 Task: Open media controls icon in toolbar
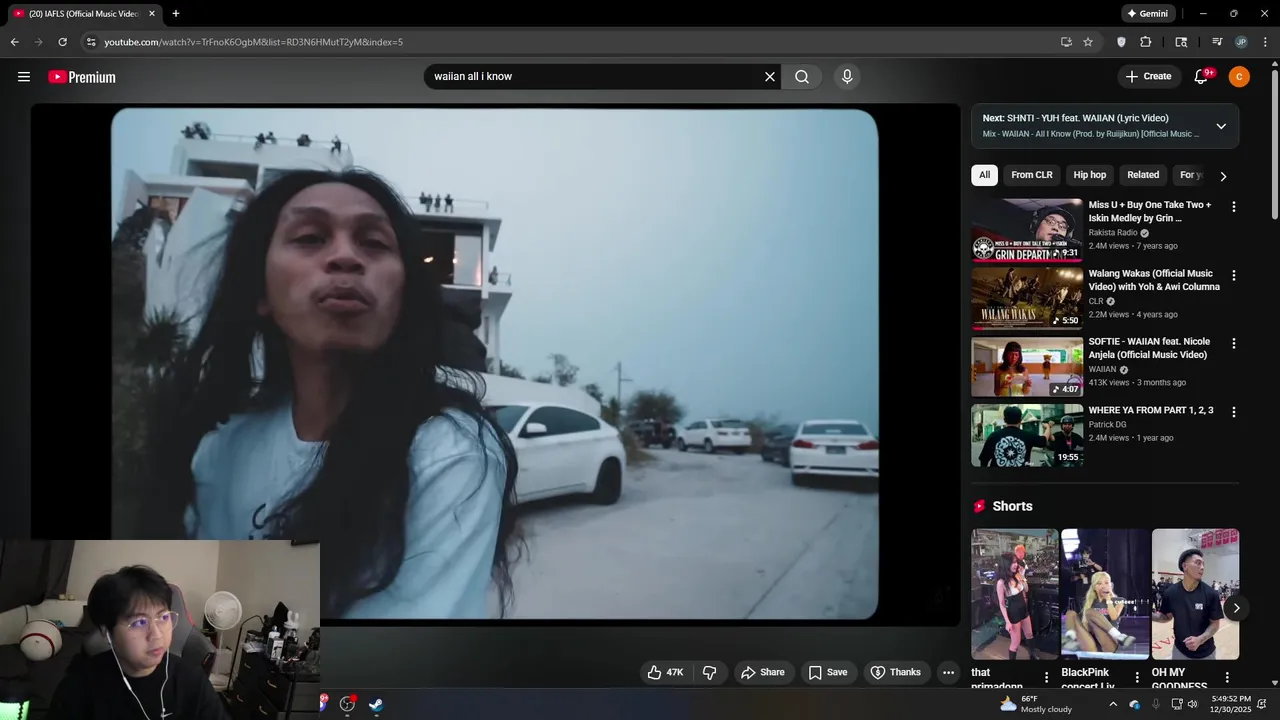point(1217,42)
